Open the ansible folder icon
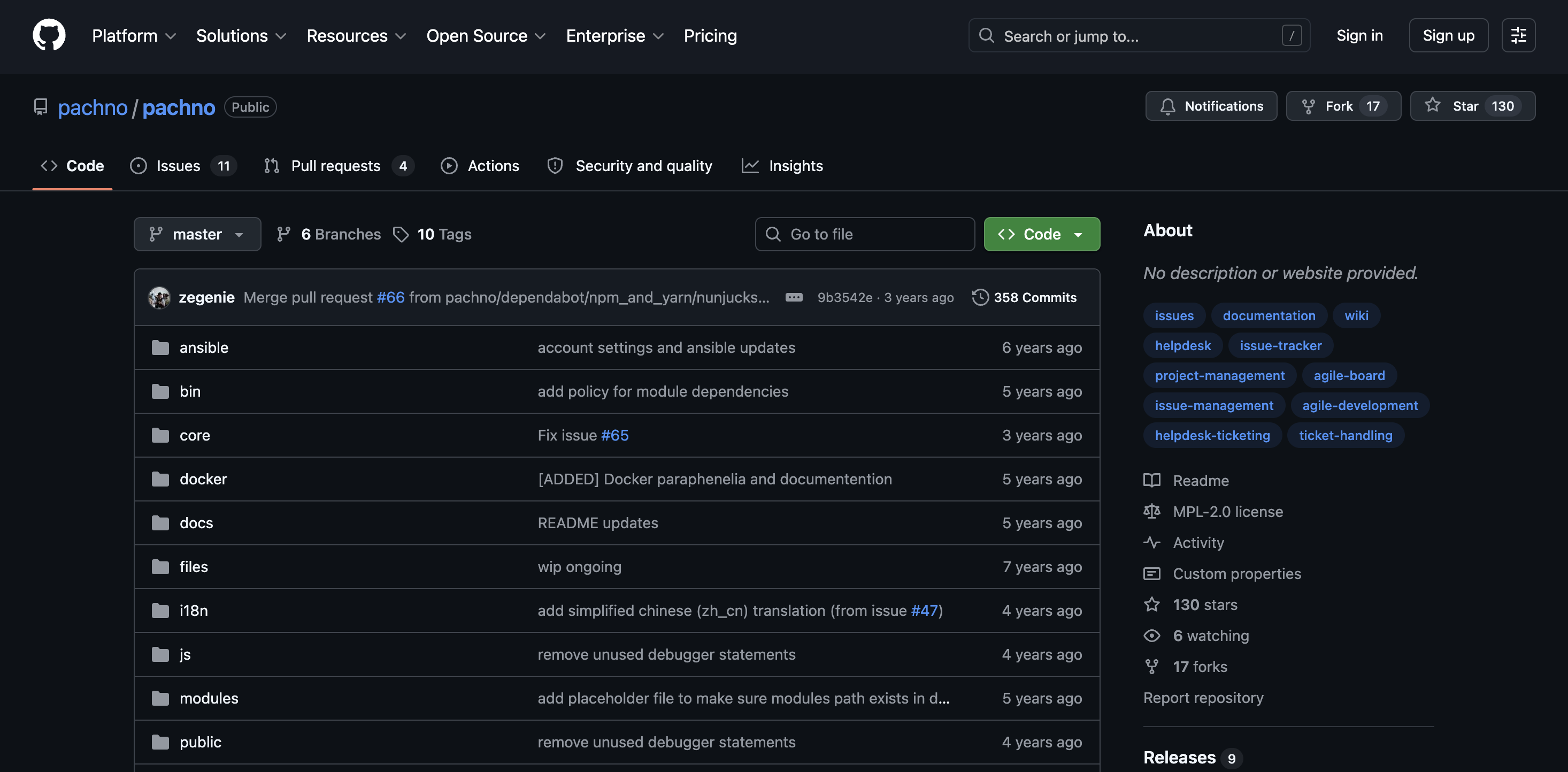The image size is (1568, 772). click(x=160, y=348)
